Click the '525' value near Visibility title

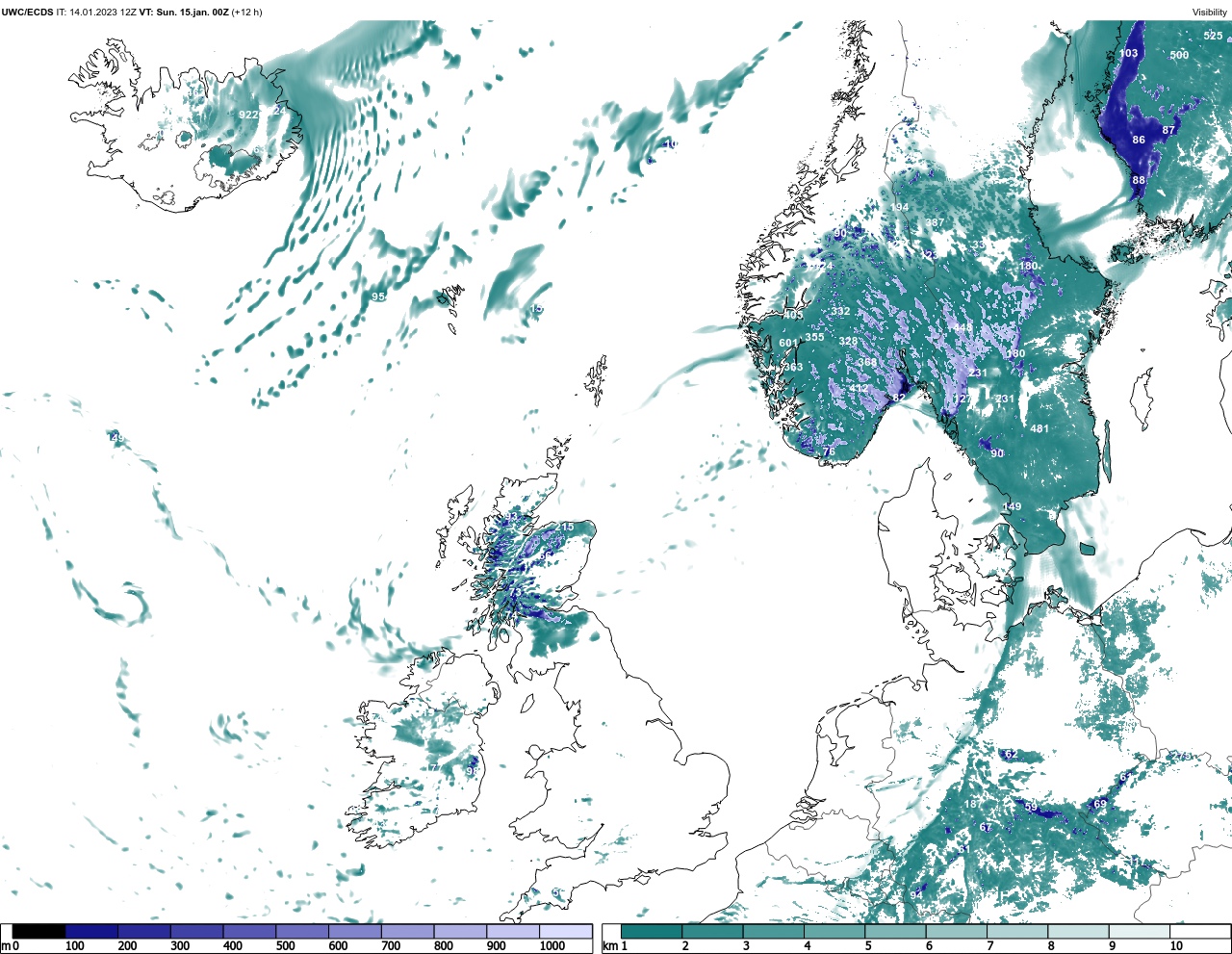click(1213, 36)
